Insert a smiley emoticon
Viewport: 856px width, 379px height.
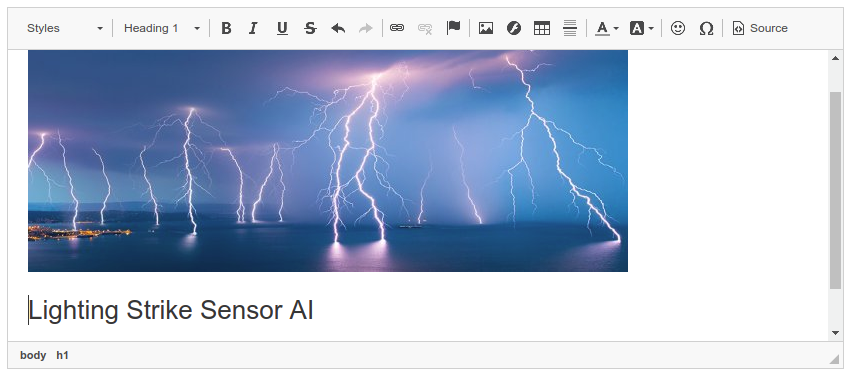677,28
